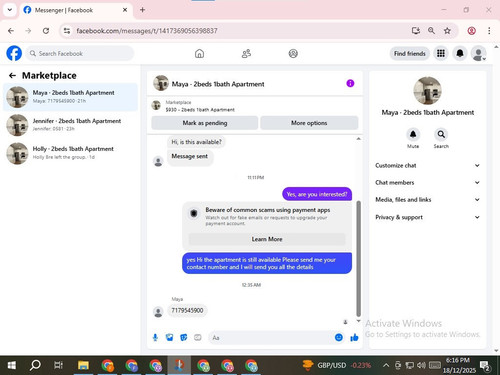Image resolution: width=500 pixels, height=375 pixels.
Task: Open the Windows Start menu
Action: click(x=12, y=365)
